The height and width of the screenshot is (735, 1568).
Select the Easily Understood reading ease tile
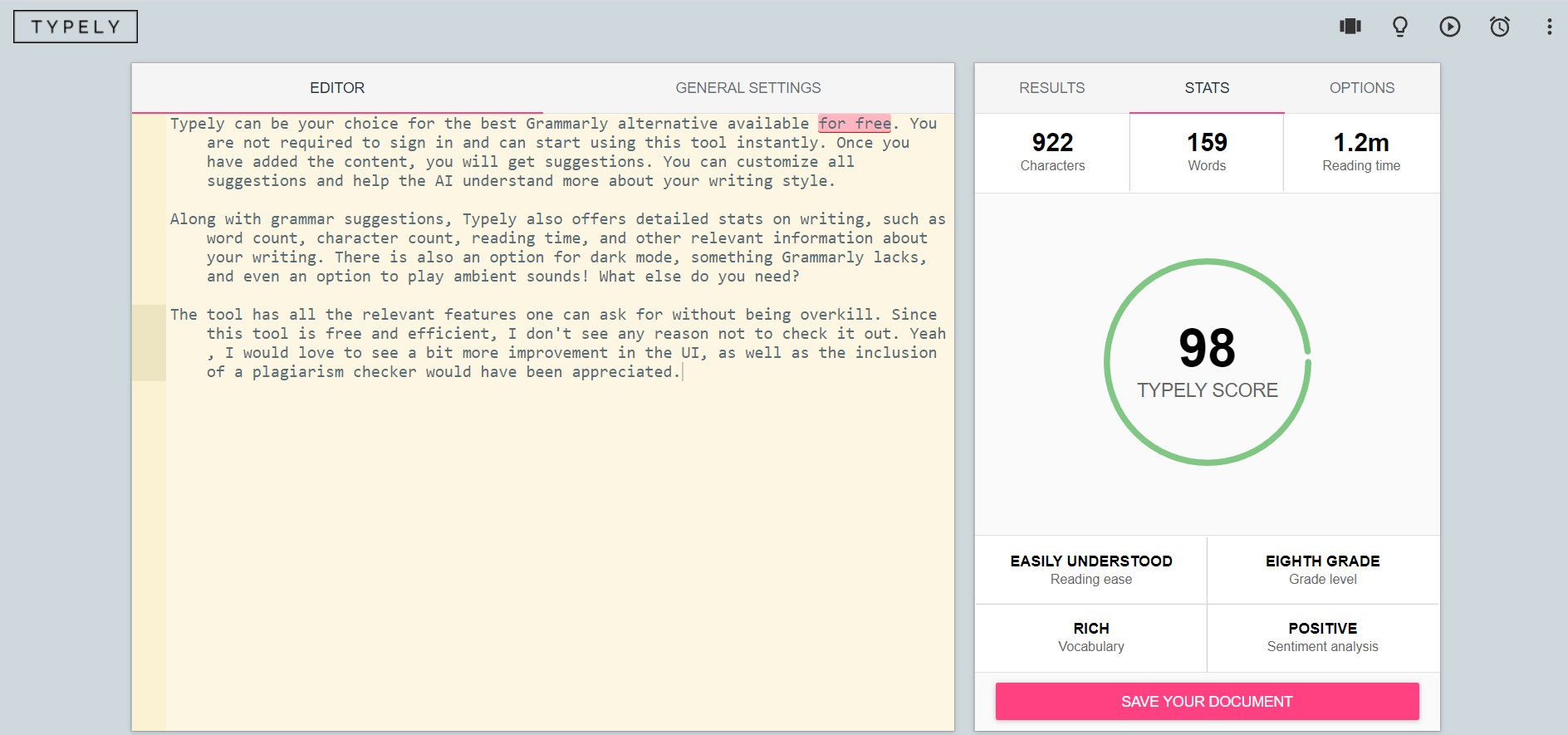click(x=1090, y=570)
